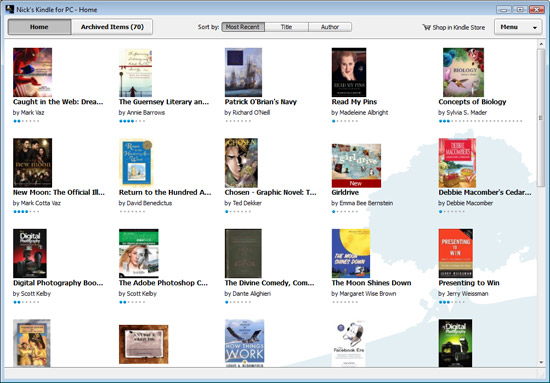550x383 pixels.
Task: Click the shopping cart icon for Kindle Store
Action: pos(426,27)
